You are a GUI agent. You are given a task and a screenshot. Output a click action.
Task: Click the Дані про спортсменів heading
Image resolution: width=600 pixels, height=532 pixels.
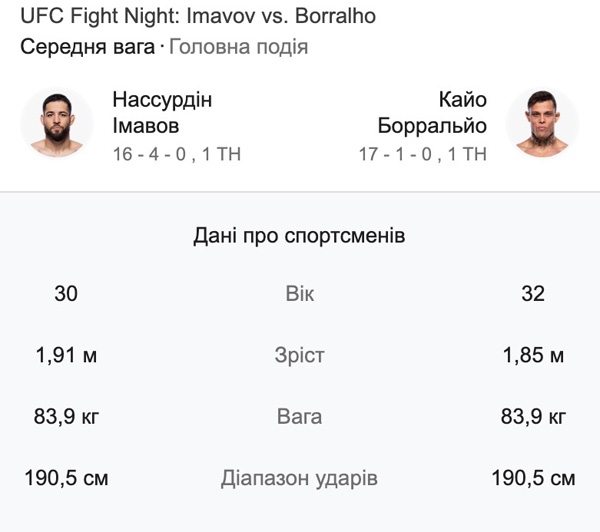click(x=299, y=235)
